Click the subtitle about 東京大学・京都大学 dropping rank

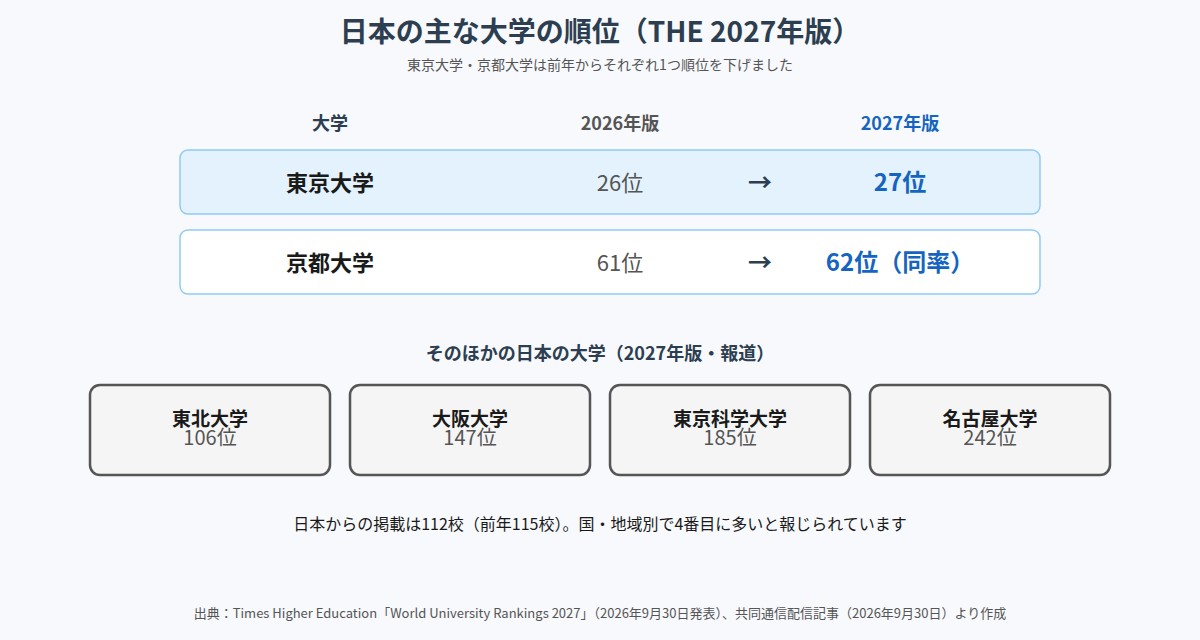(x=600, y=66)
